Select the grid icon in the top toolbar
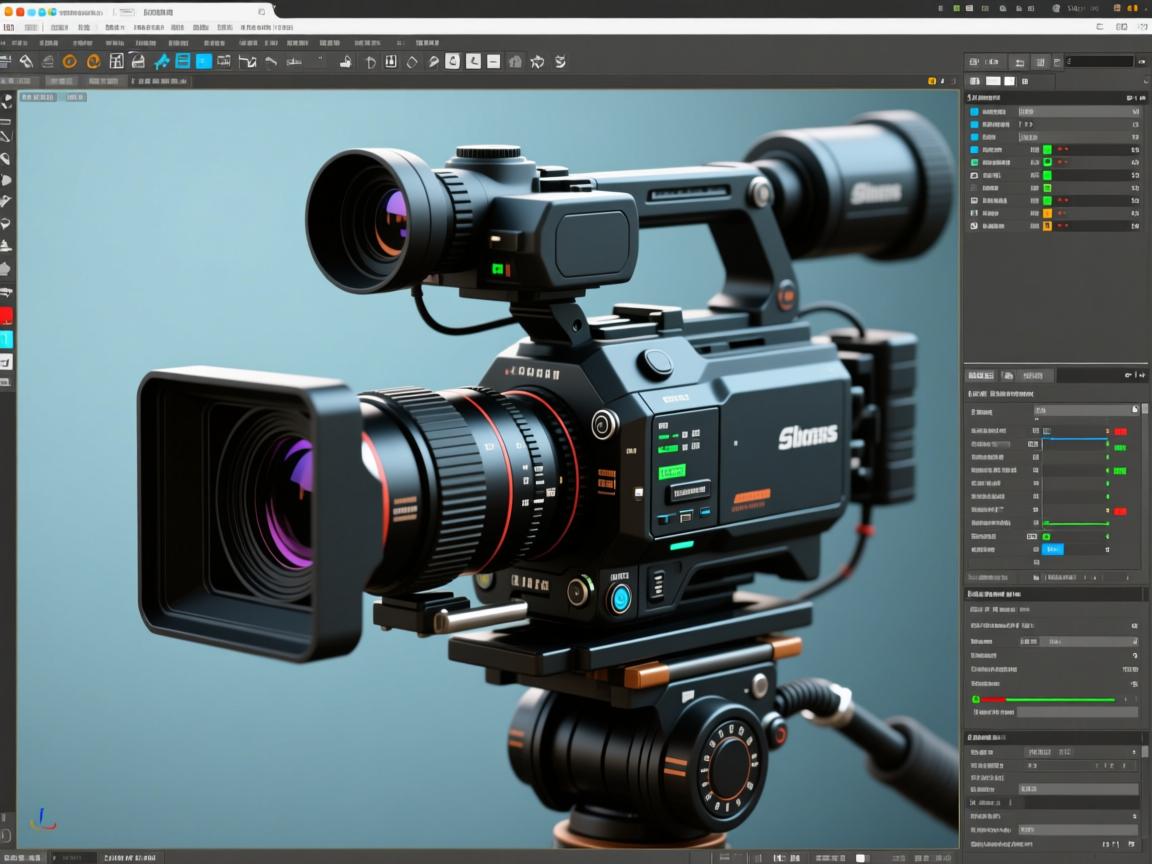1152x864 pixels. 116,61
